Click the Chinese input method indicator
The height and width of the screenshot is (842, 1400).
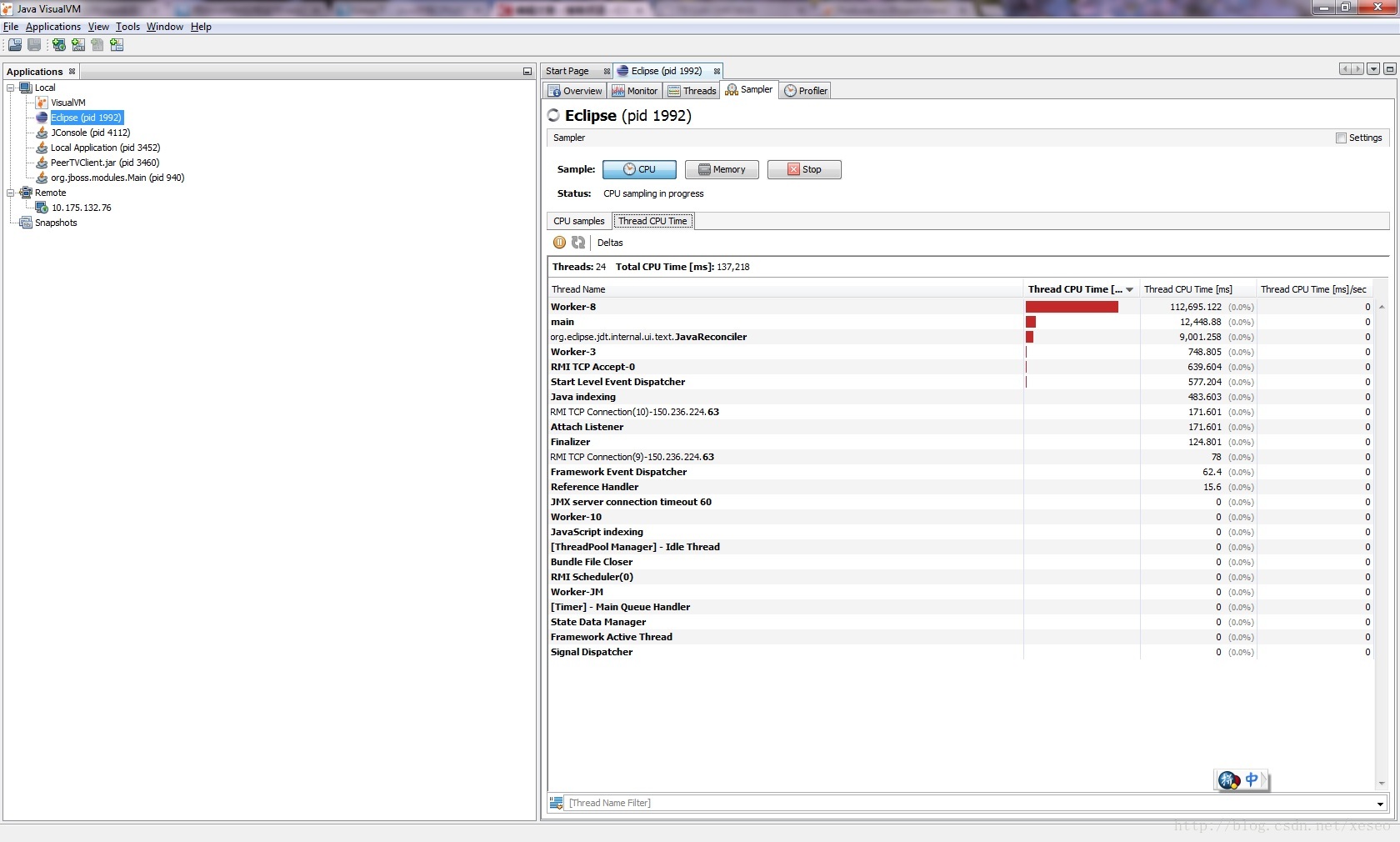point(1252,779)
